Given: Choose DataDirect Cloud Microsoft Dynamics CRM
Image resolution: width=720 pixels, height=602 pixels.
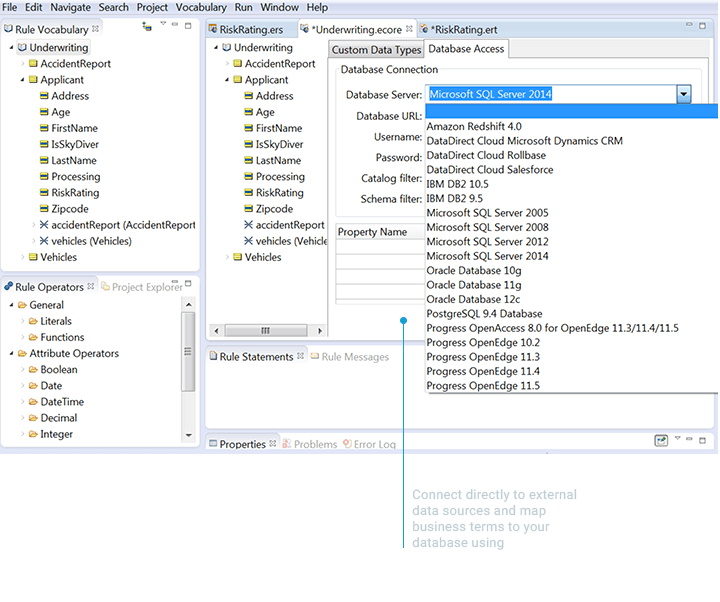Looking at the screenshot, I should tap(524, 141).
